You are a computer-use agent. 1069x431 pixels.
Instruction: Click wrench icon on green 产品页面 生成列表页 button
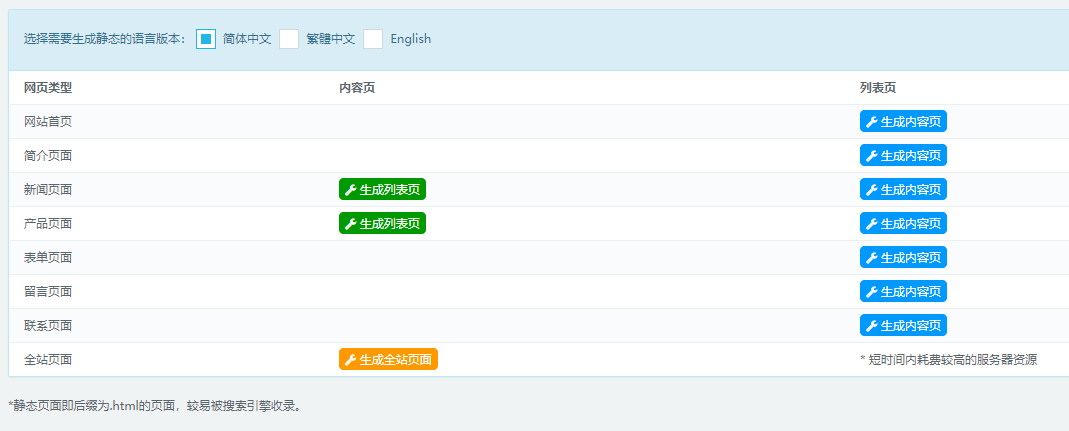pos(350,224)
